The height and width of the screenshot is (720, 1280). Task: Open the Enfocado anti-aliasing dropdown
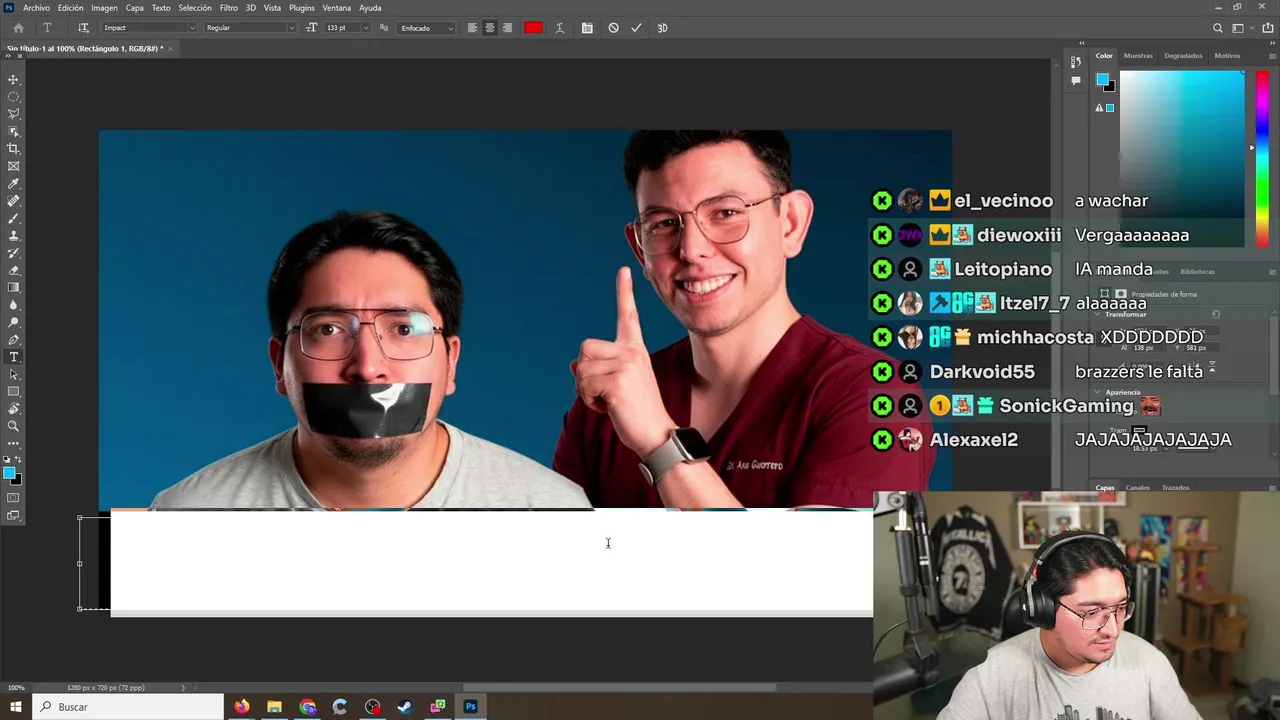click(427, 28)
